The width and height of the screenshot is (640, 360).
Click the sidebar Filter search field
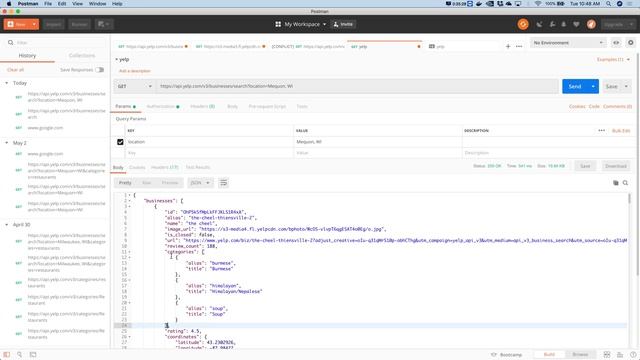click(57, 42)
